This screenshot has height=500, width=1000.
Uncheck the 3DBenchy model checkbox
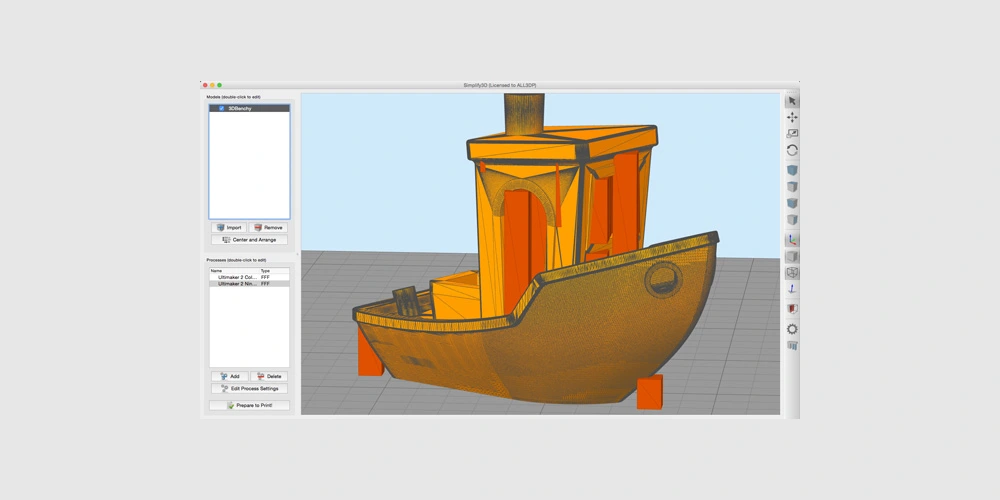pyautogui.click(x=221, y=108)
